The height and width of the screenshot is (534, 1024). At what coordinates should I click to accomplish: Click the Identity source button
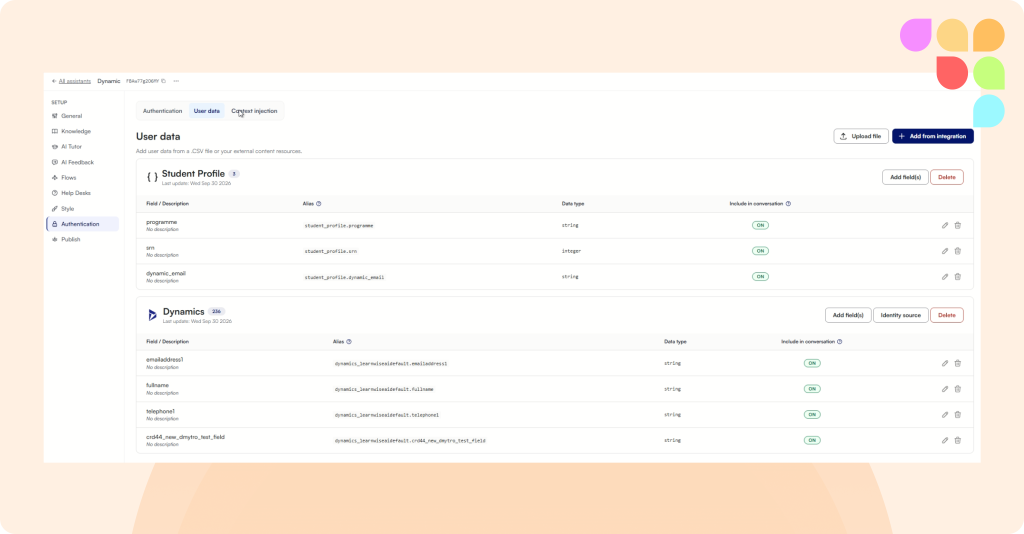click(901, 315)
